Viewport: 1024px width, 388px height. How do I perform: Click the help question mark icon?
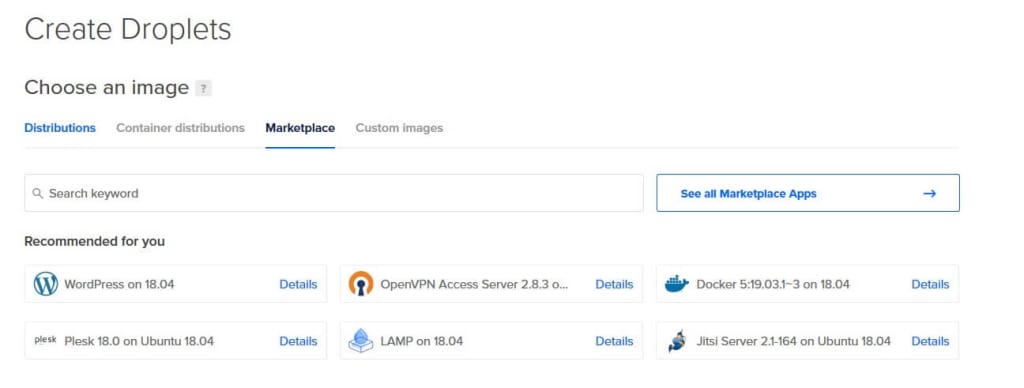click(204, 88)
